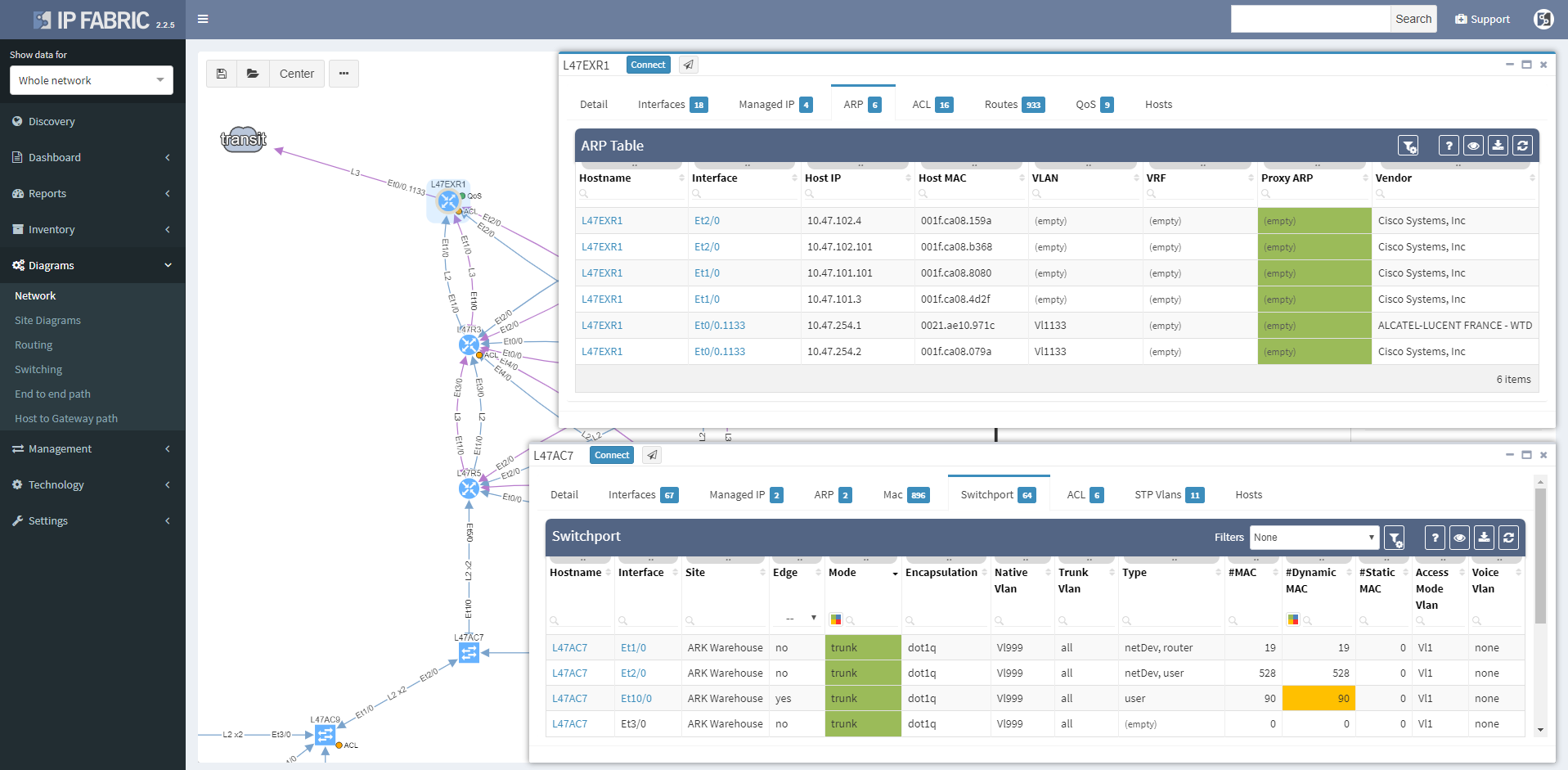Click the open folder icon in diagram toolbar
1568x770 pixels.
(x=253, y=74)
